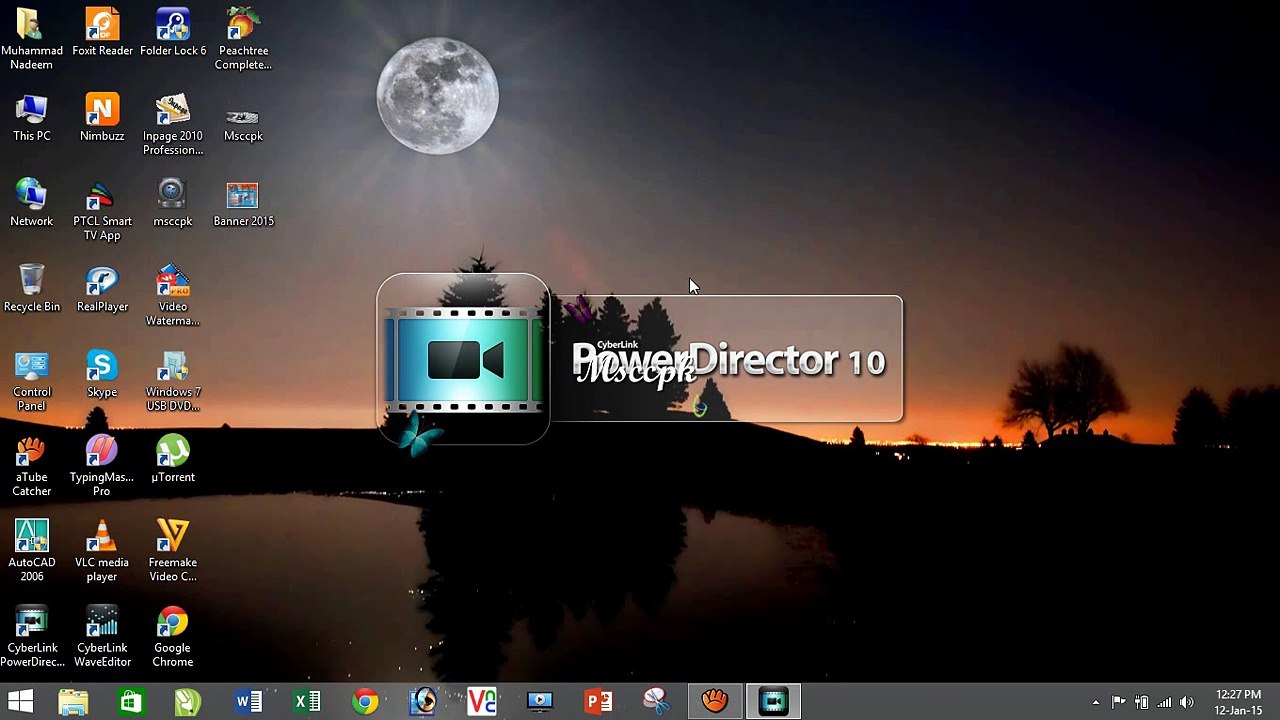Show hidden system tray icons

1095,702
